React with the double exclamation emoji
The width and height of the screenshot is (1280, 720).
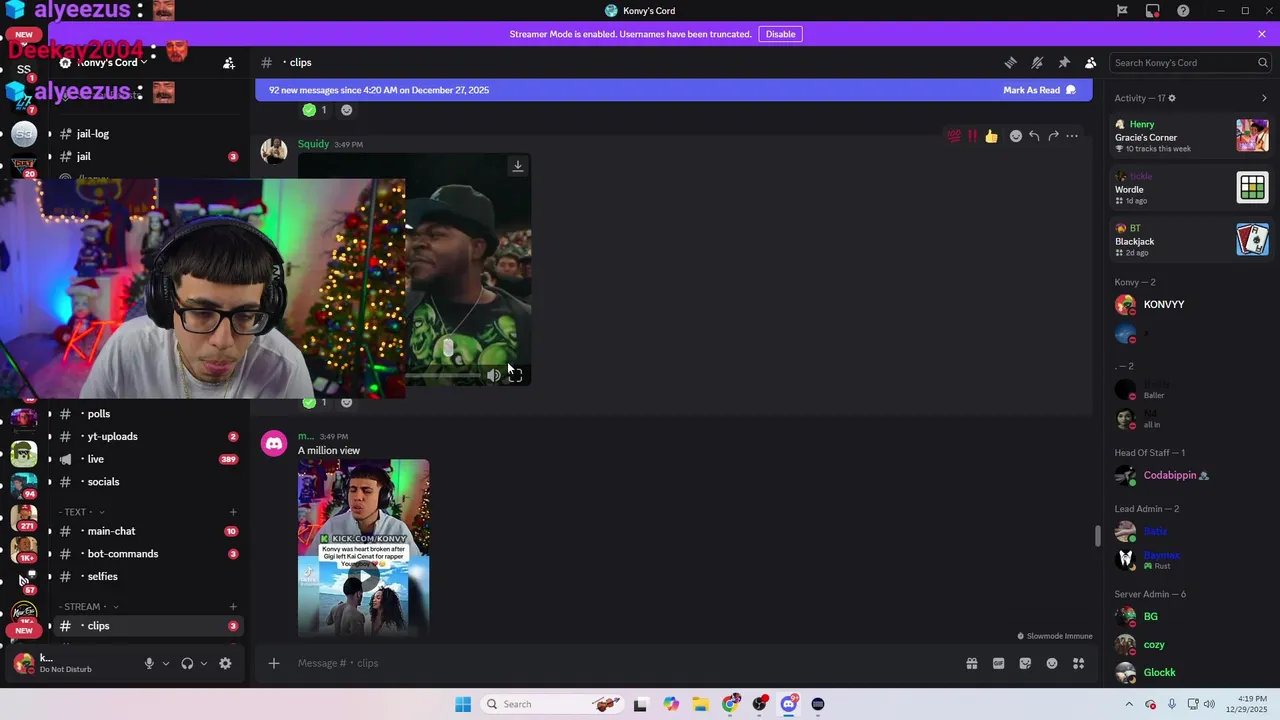pyautogui.click(x=972, y=136)
